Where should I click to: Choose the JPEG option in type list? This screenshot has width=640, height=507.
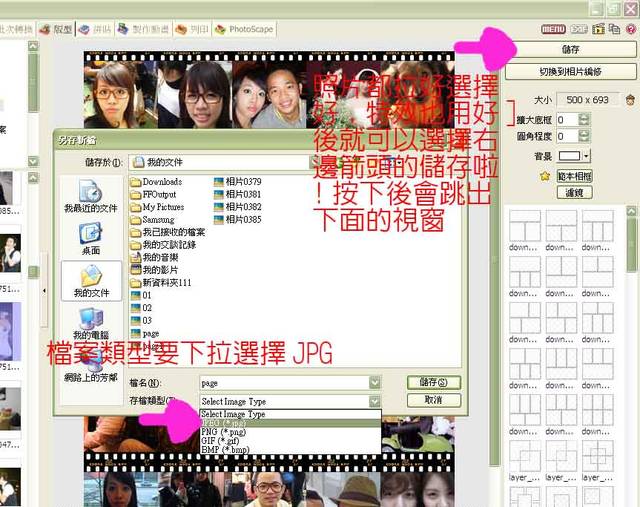(290, 424)
